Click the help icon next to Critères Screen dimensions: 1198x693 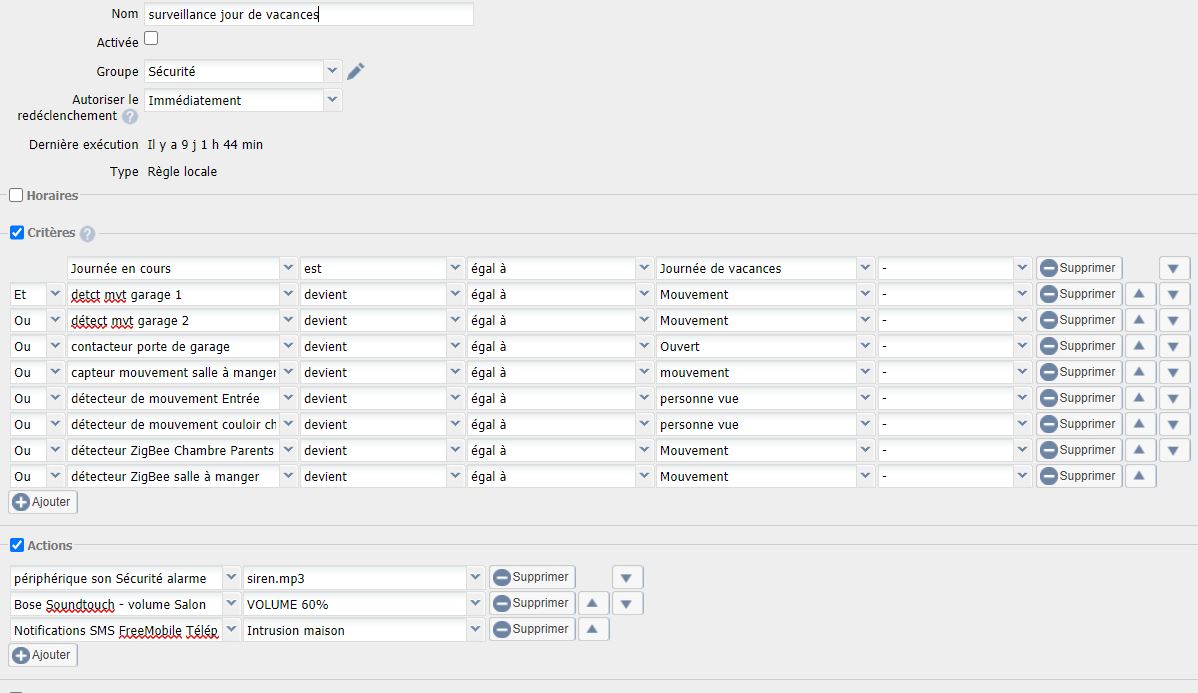(88, 234)
